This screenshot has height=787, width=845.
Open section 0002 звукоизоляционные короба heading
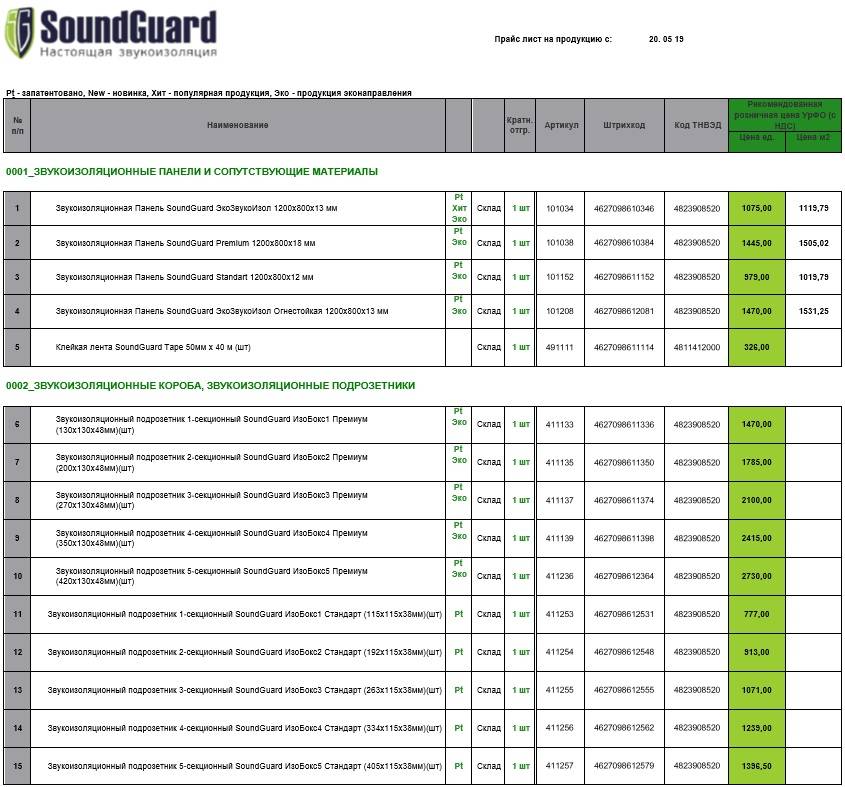tap(211, 386)
